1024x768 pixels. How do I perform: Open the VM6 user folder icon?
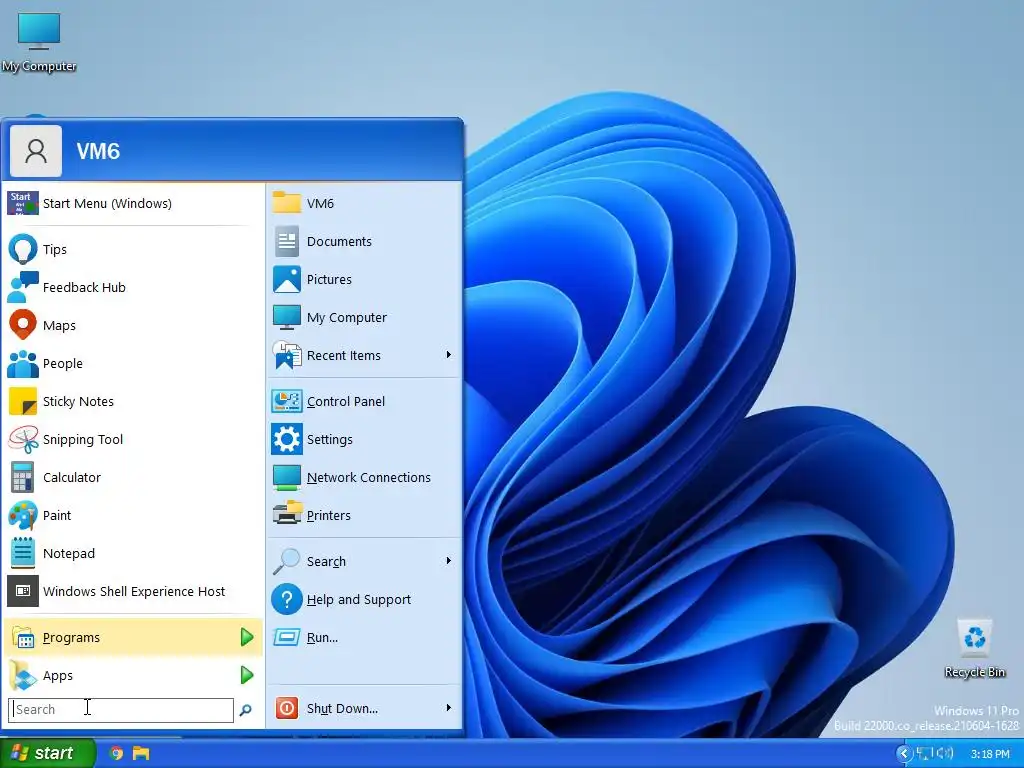(x=287, y=202)
